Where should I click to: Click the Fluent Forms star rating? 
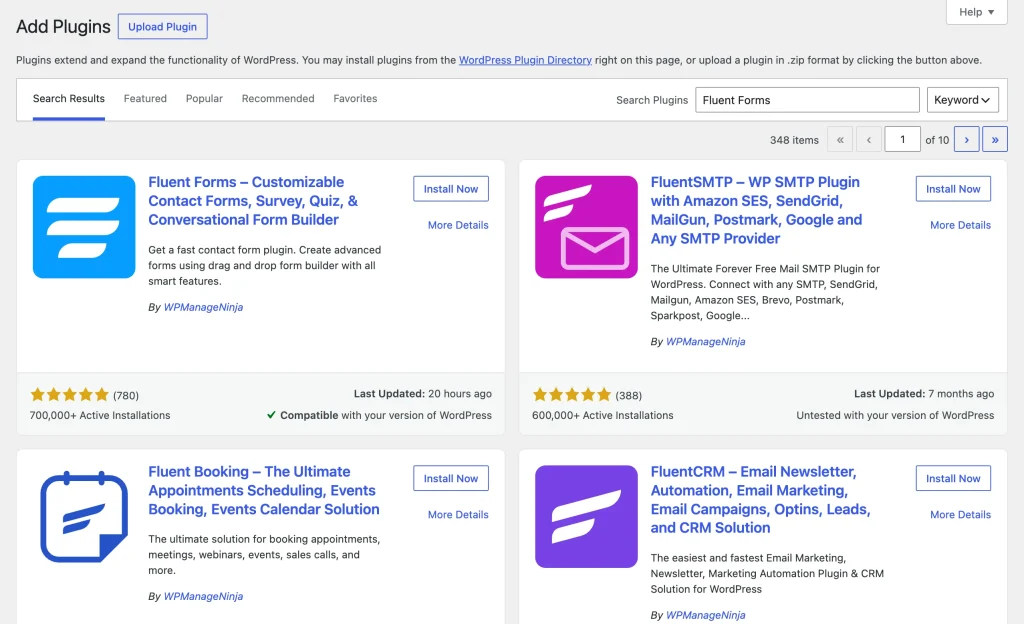coord(69,394)
